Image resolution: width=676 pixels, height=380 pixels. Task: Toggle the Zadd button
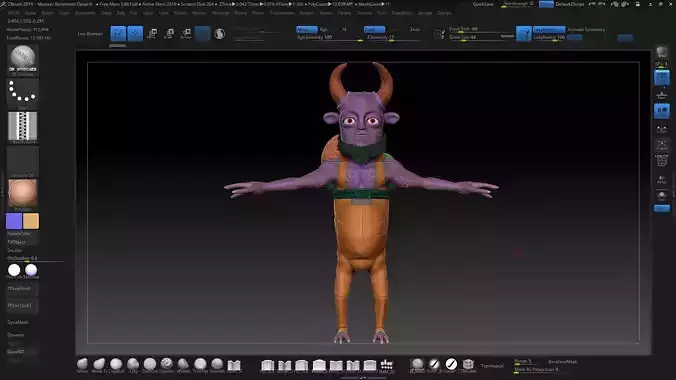[x=374, y=29]
